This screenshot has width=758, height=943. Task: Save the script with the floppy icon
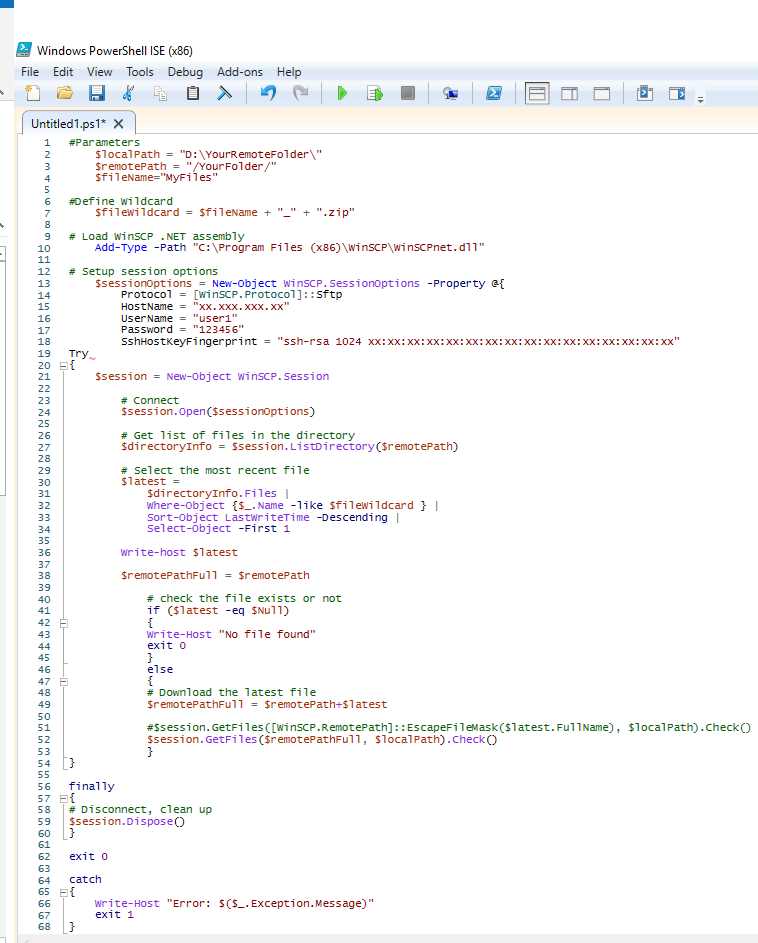tap(96, 93)
